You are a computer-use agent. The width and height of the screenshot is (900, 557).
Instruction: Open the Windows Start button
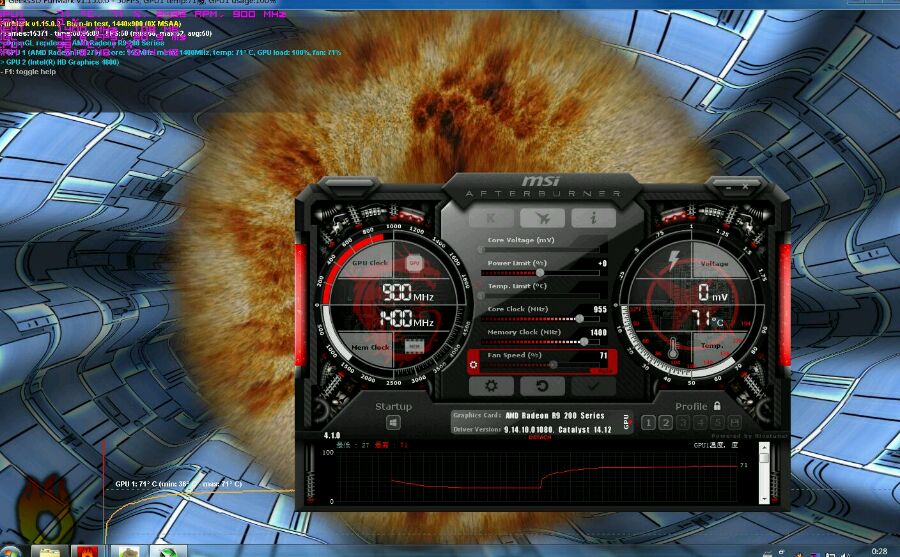coord(10,552)
